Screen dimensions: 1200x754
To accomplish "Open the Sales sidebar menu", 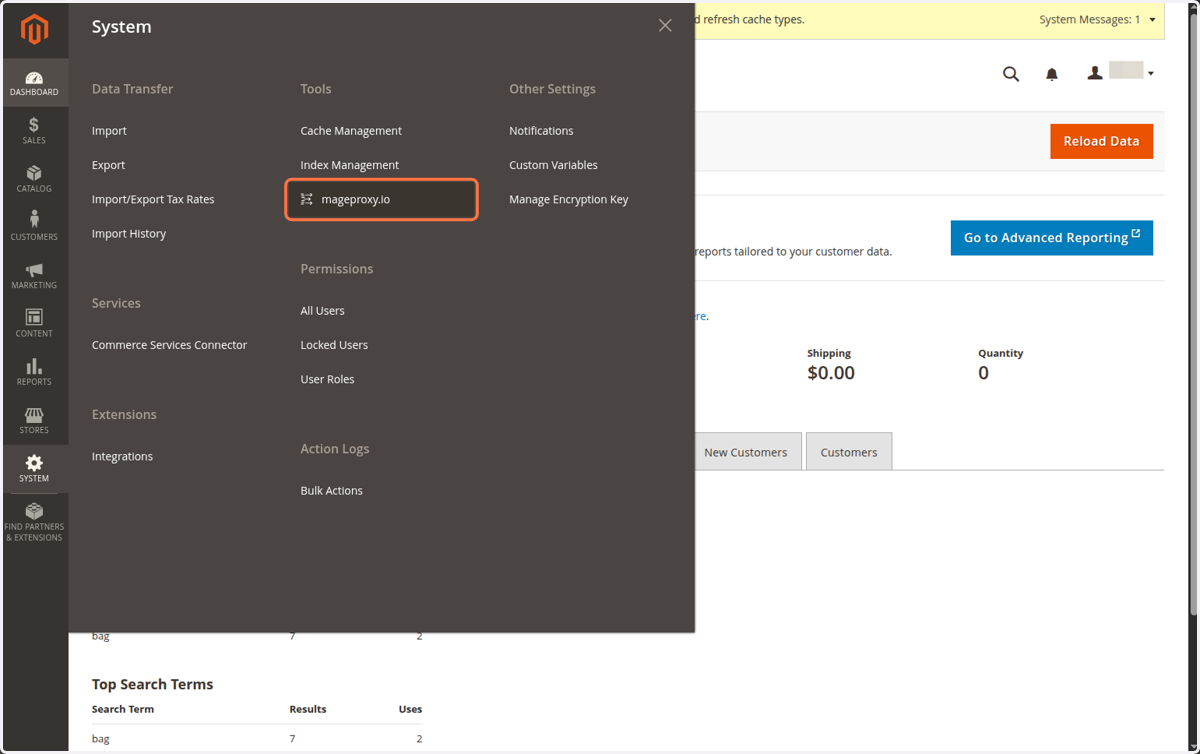I will coord(34,131).
